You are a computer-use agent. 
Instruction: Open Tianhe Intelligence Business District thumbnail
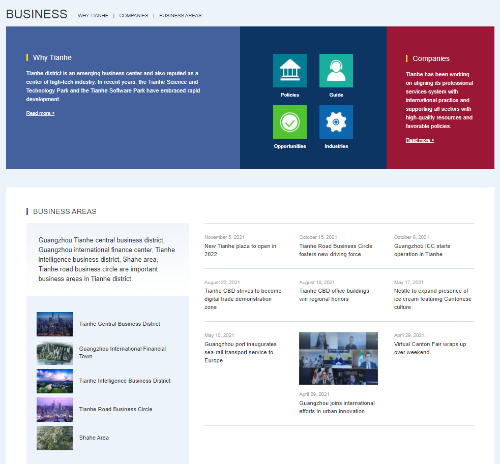pos(55,381)
